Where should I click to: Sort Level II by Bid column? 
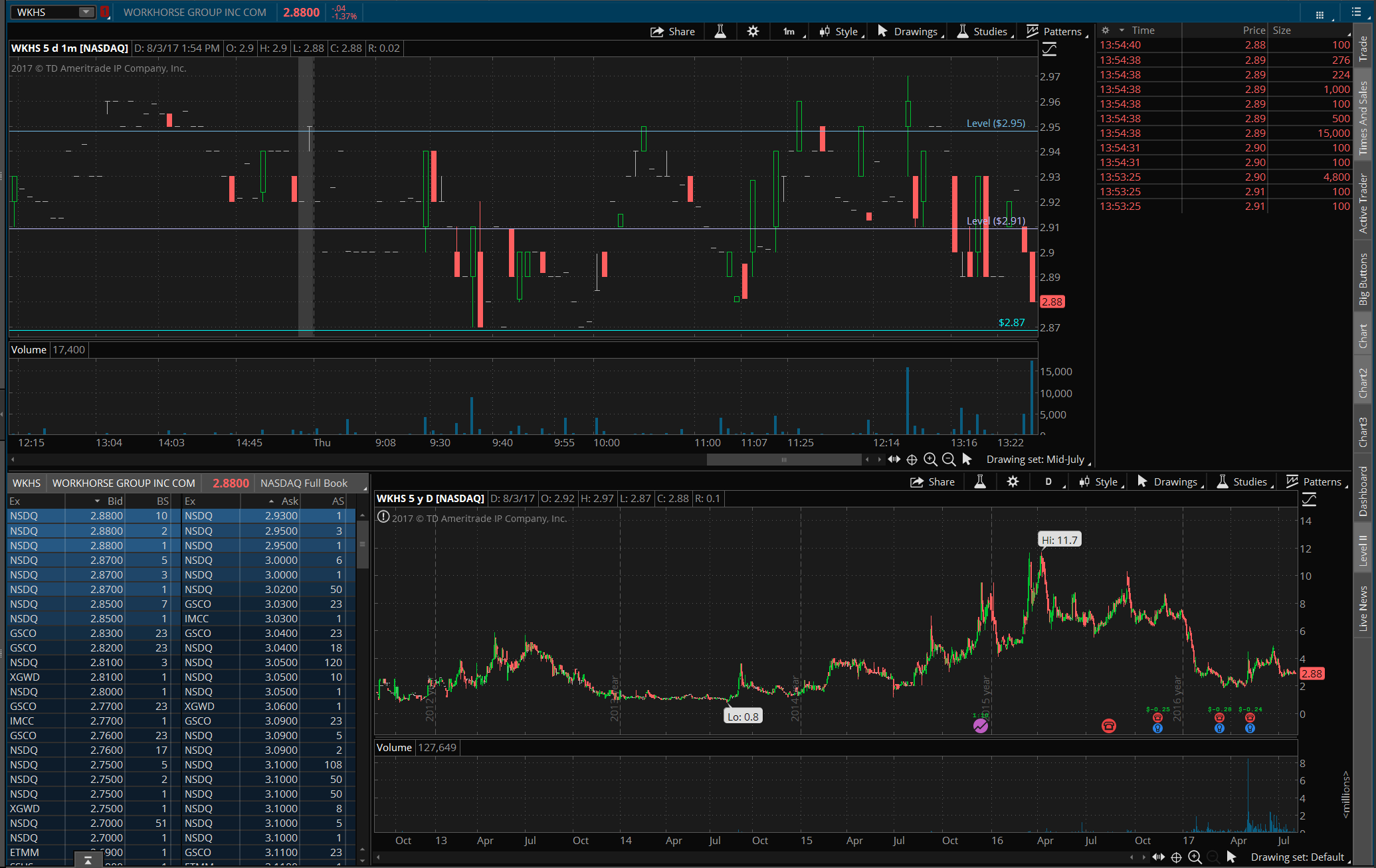point(115,501)
